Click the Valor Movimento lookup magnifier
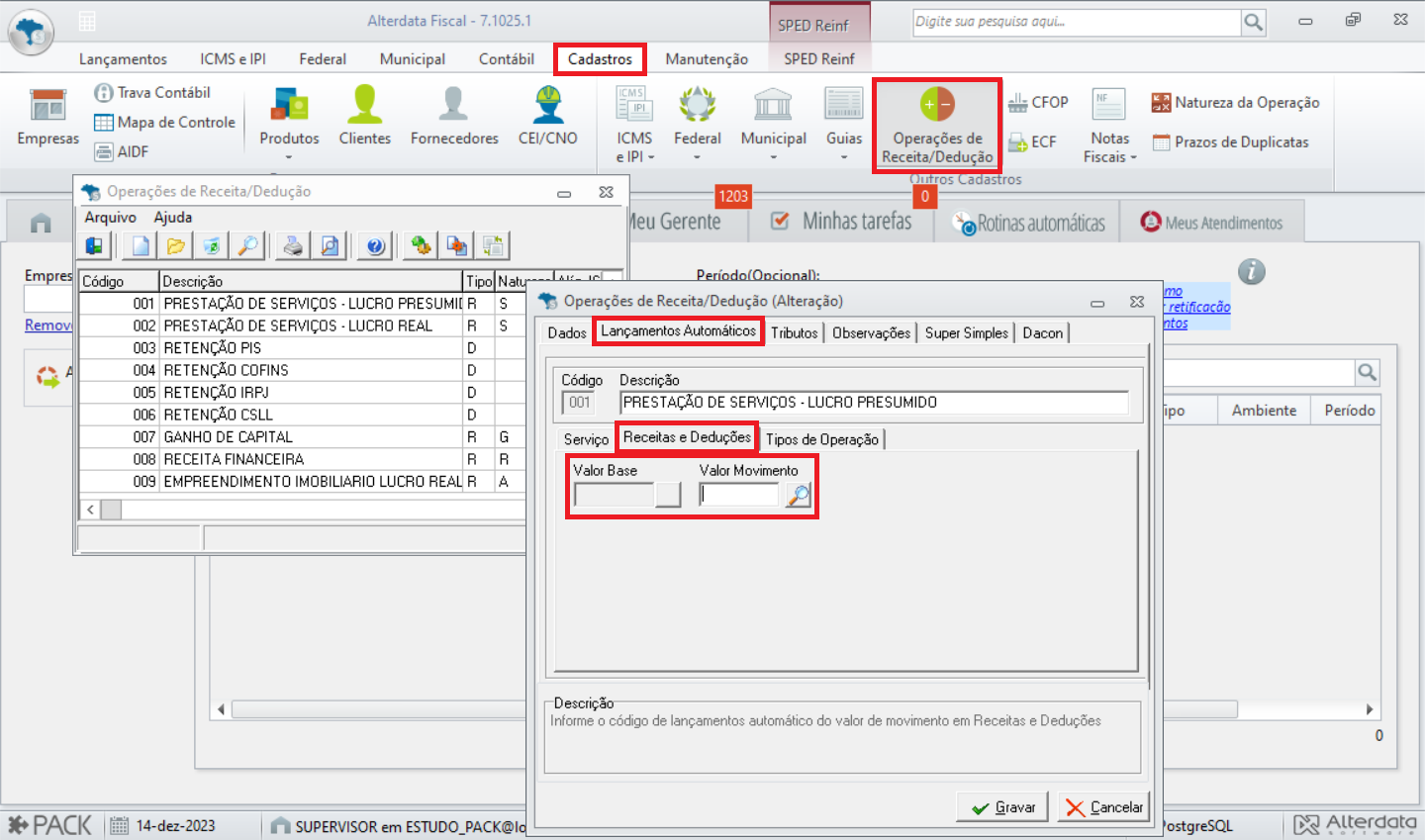 pos(798,495)
